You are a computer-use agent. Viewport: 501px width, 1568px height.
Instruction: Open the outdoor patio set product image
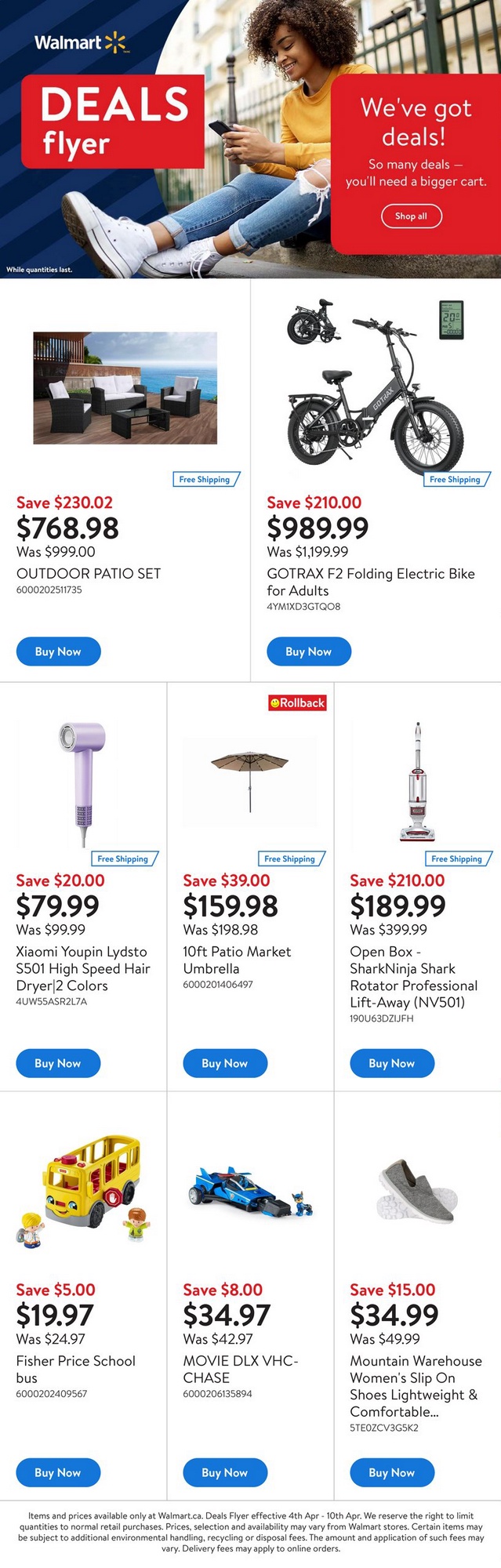[x=125, y=387]
